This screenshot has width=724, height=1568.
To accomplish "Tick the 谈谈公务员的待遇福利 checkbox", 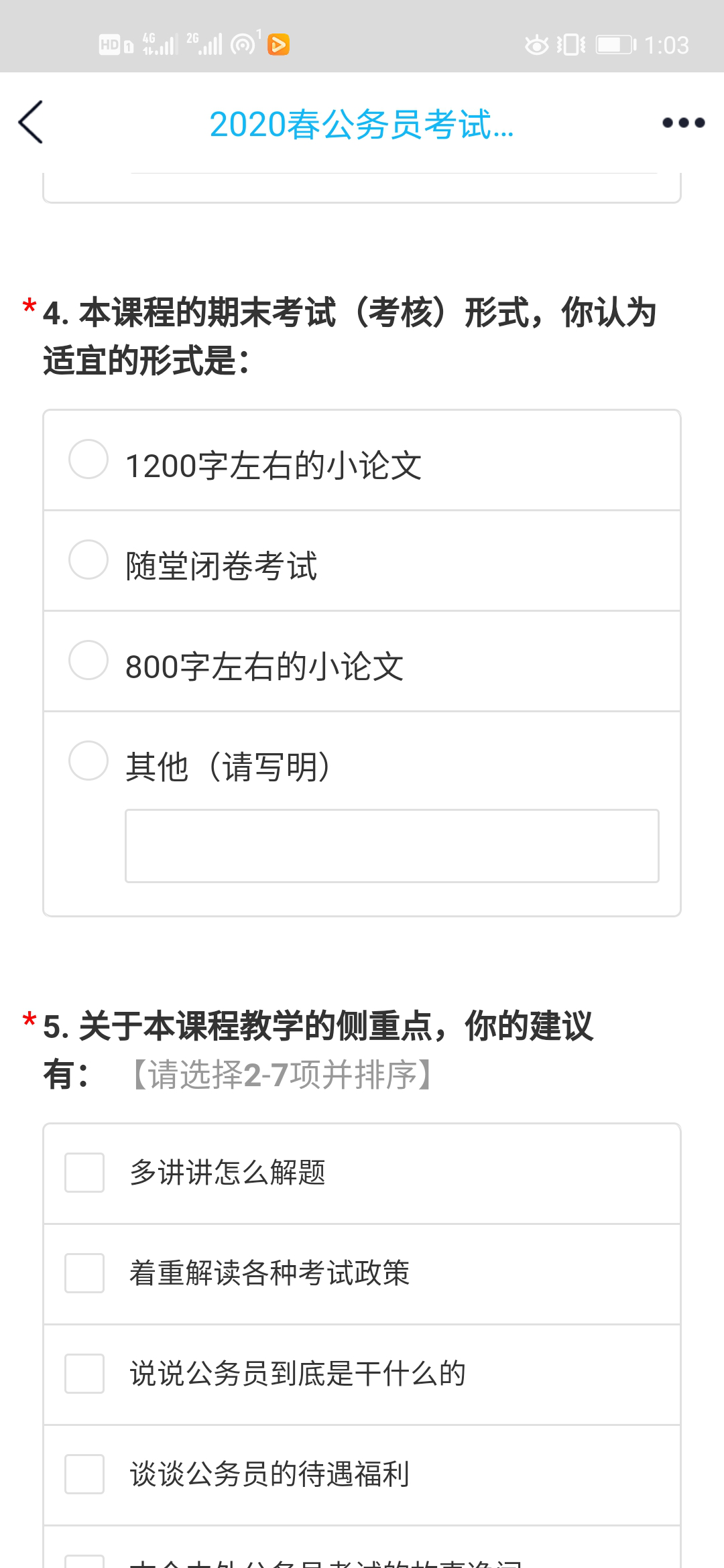I will 84,1474.
